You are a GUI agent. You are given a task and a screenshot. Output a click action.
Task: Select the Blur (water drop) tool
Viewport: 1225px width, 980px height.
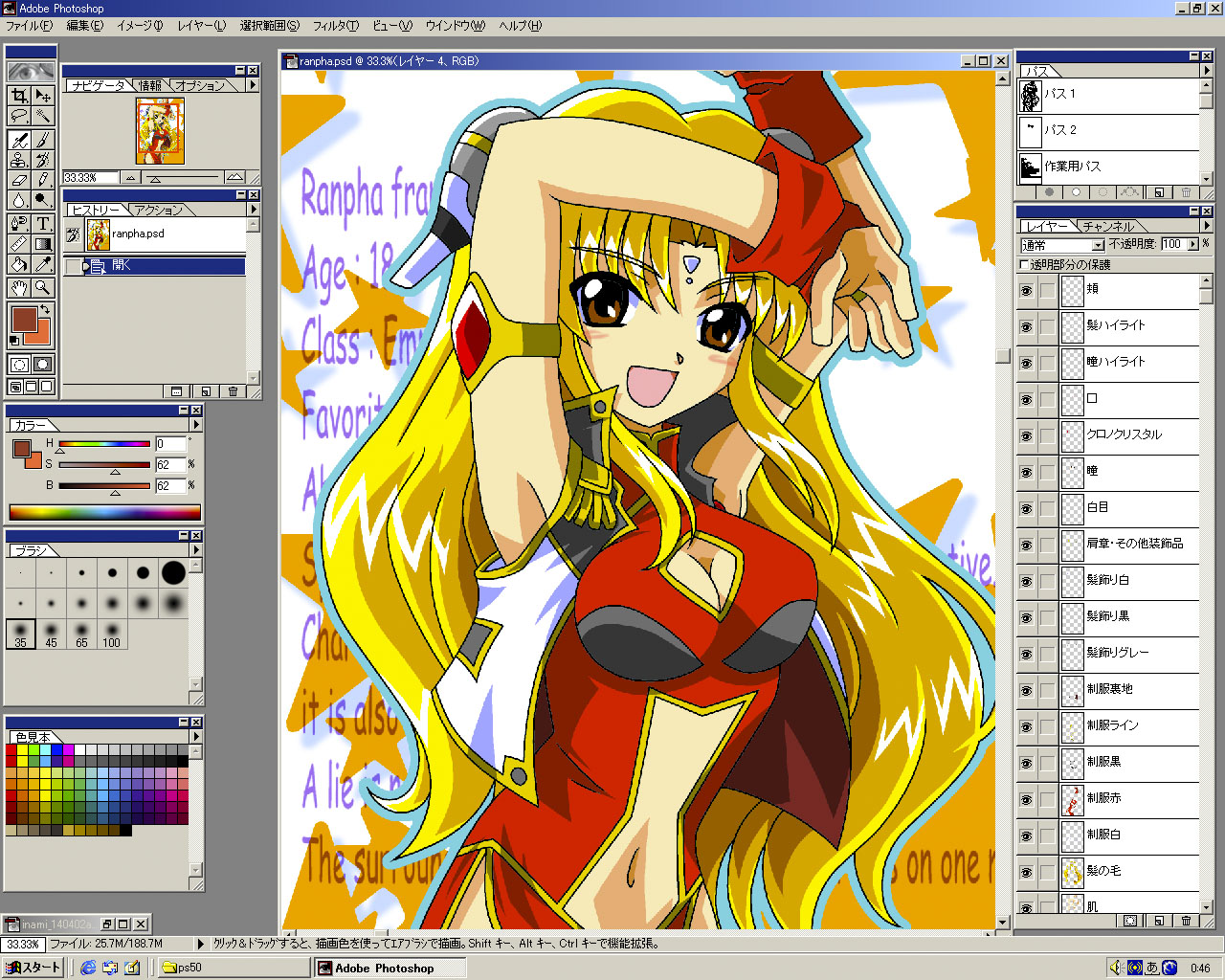click(19, 200)
